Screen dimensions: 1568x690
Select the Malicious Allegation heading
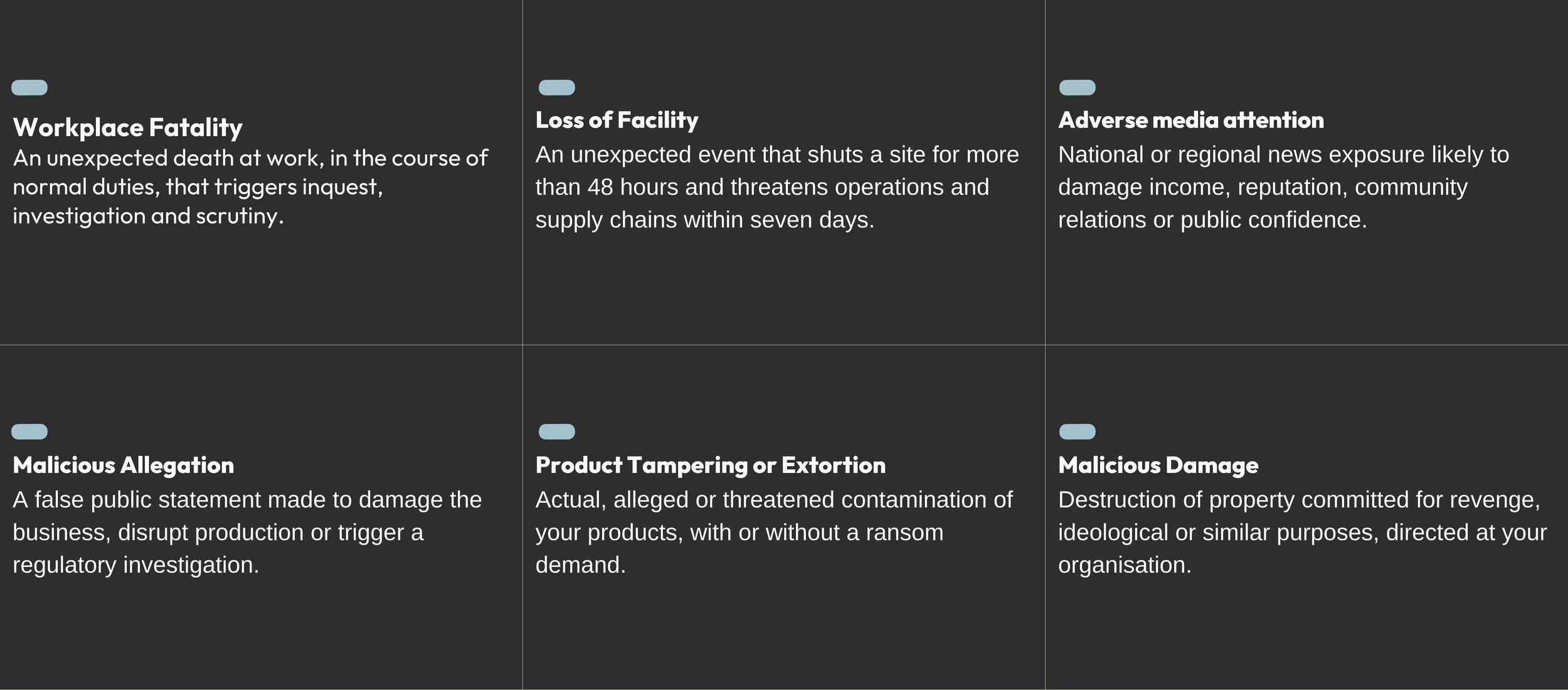(124, 465)
